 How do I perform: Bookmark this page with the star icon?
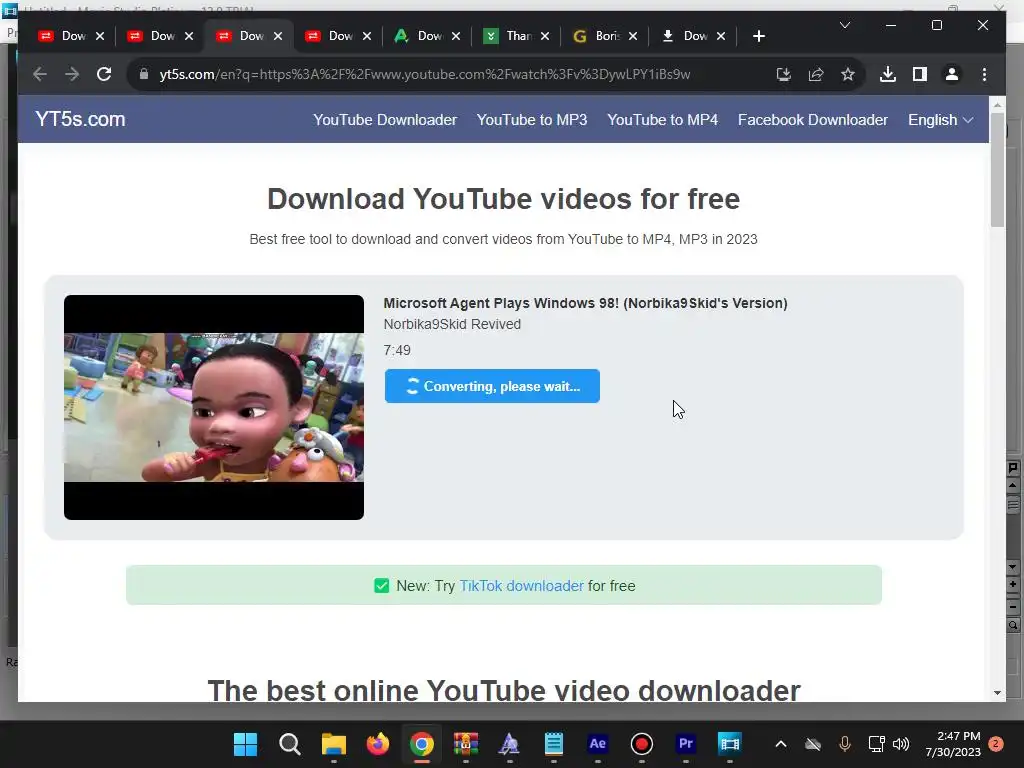point(848,74)
